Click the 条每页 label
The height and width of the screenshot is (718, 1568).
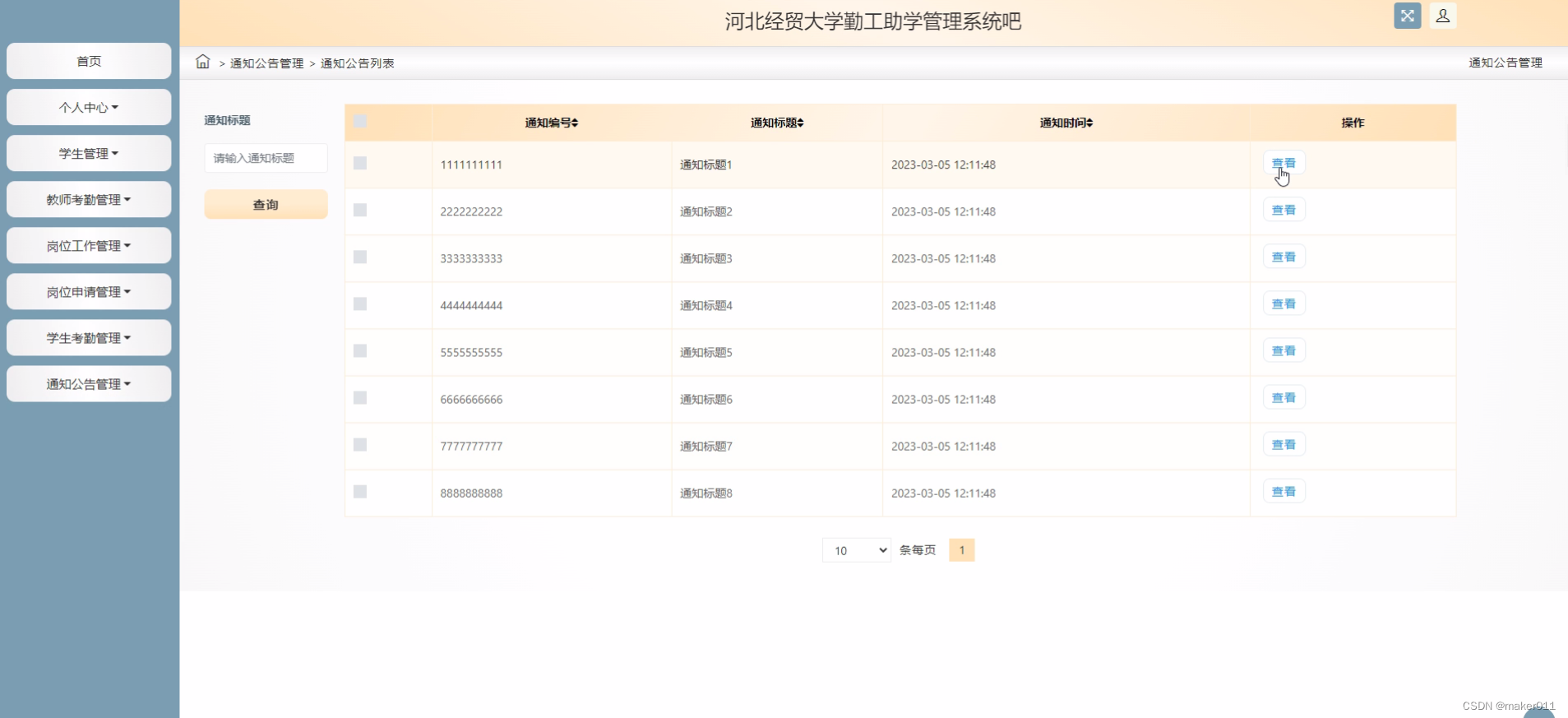917,550
